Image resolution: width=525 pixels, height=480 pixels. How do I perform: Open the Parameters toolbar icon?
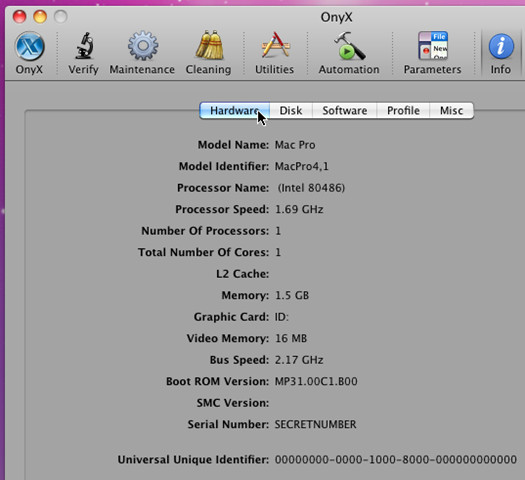pyautogui.click(x=433, y=53)
